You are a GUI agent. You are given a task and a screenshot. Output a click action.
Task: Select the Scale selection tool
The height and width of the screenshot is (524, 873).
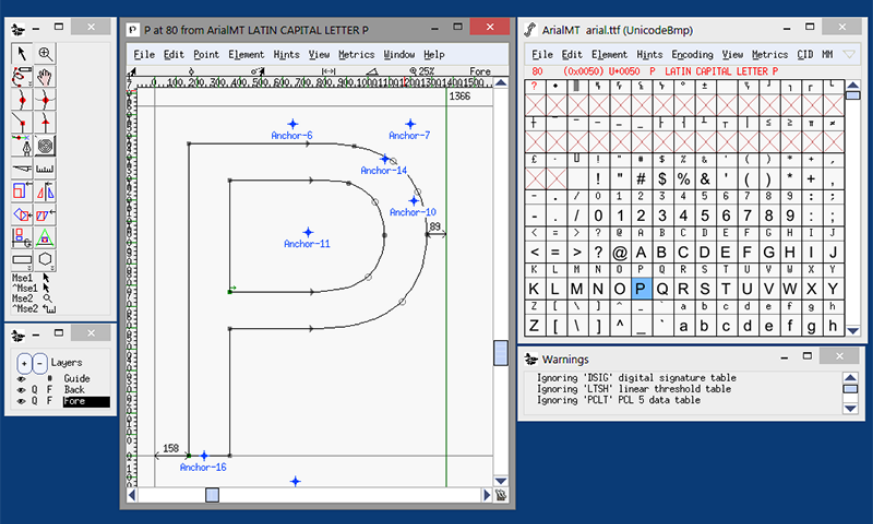click(x=22, y=192)
